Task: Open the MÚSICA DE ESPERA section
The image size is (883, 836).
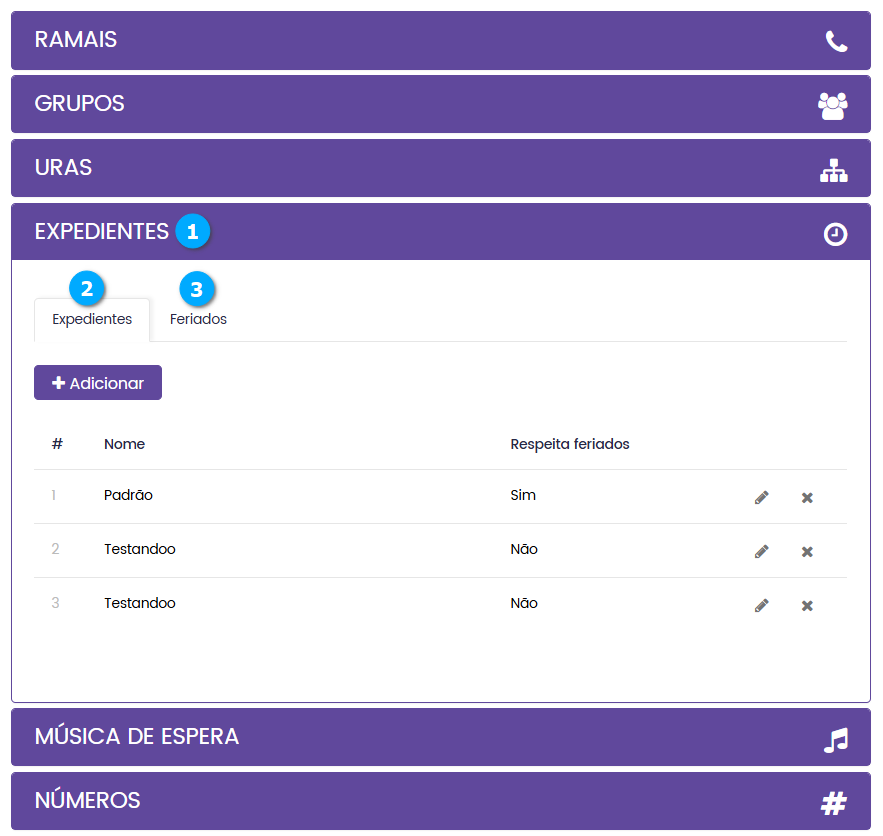Action: tap(137, 737)
